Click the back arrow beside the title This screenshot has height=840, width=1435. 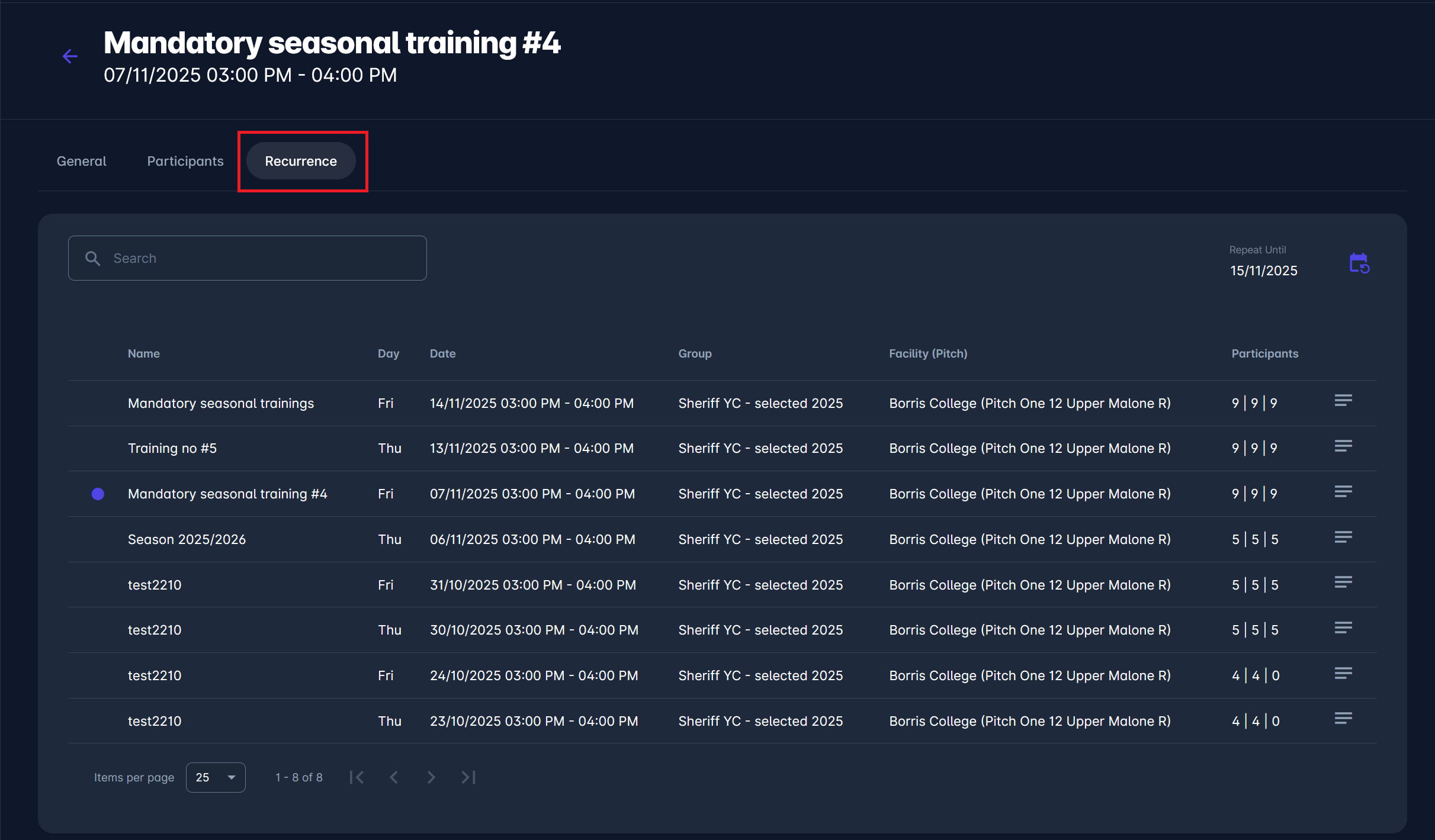coord(70,56)
